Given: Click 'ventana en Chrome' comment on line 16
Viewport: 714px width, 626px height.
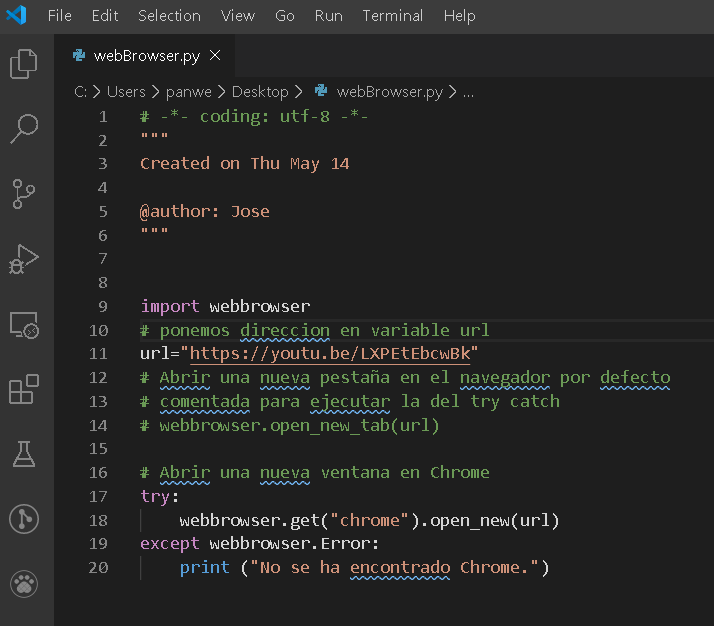Looking at the screenshot, I should [x=405, y=473].
